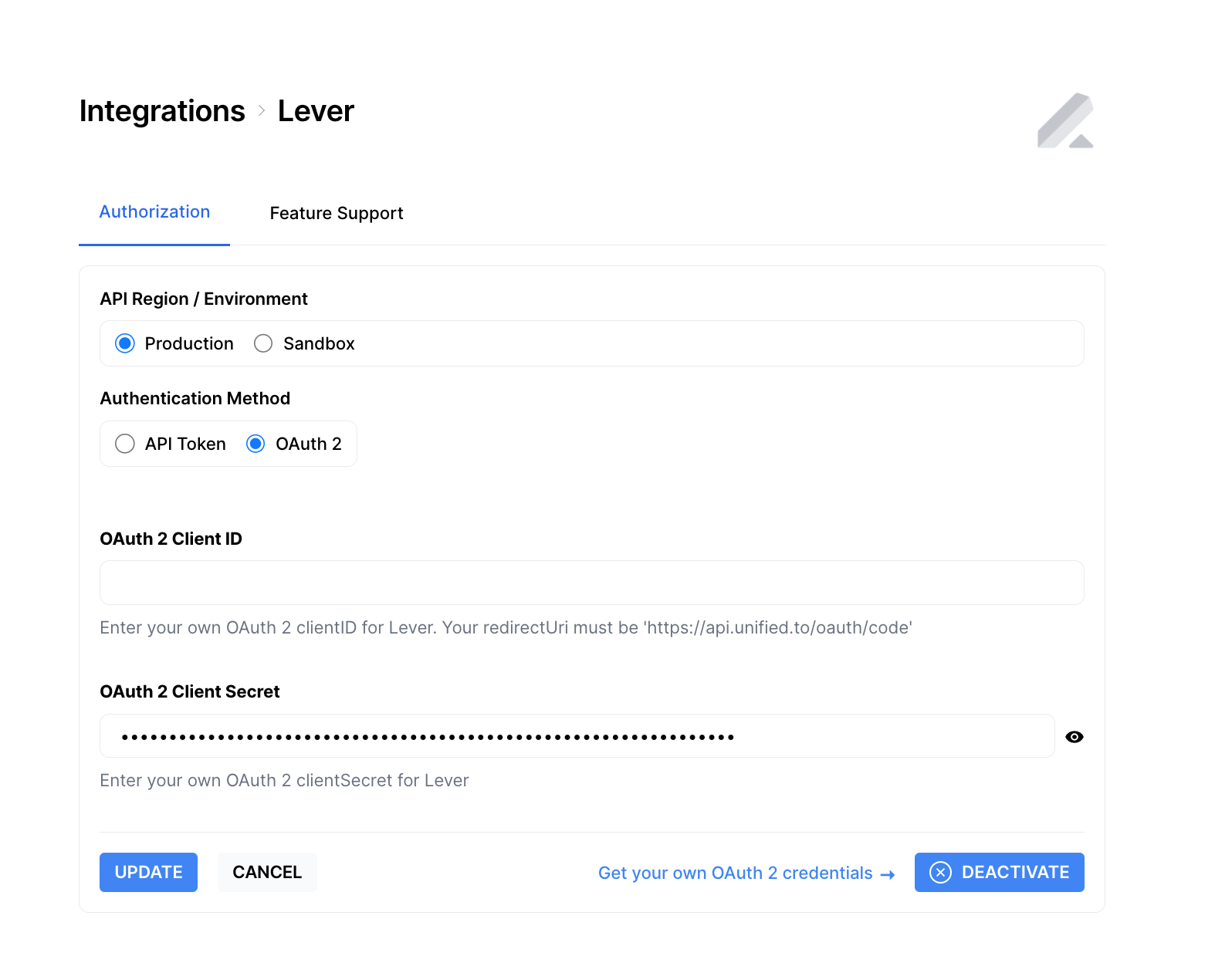
Task: Navigate back via the Integrations breadcrumb
Action: coord(161,110)
